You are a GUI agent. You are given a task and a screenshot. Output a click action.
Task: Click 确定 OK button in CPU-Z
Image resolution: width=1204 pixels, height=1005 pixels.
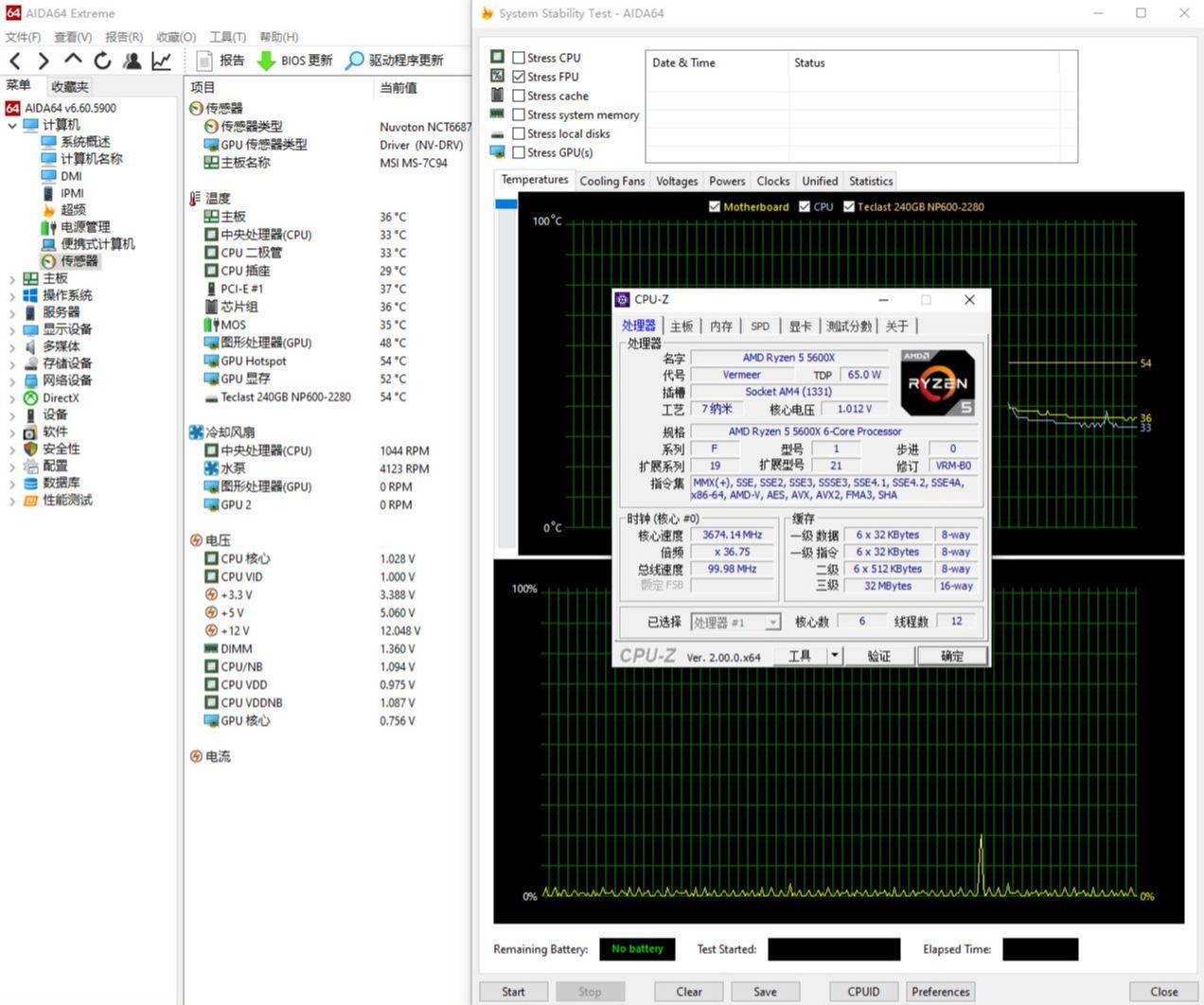pos(952,655)
